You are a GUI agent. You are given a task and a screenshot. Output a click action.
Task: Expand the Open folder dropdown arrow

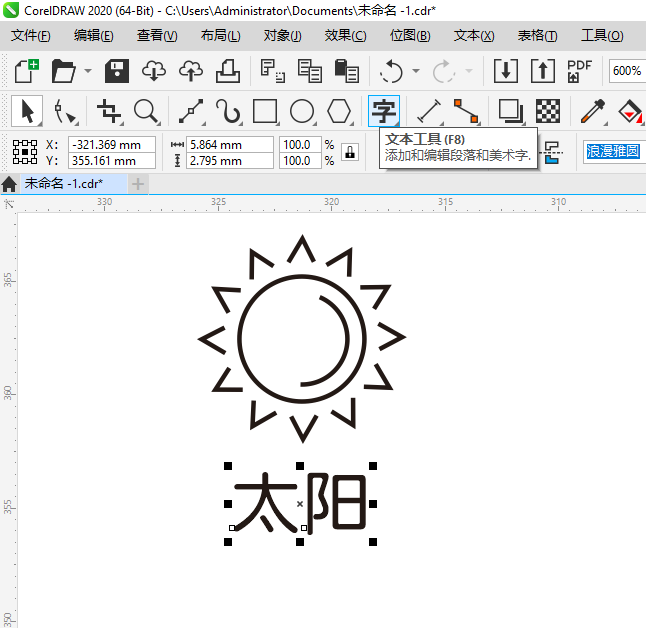pyautogui.click(x=88, y=71)
